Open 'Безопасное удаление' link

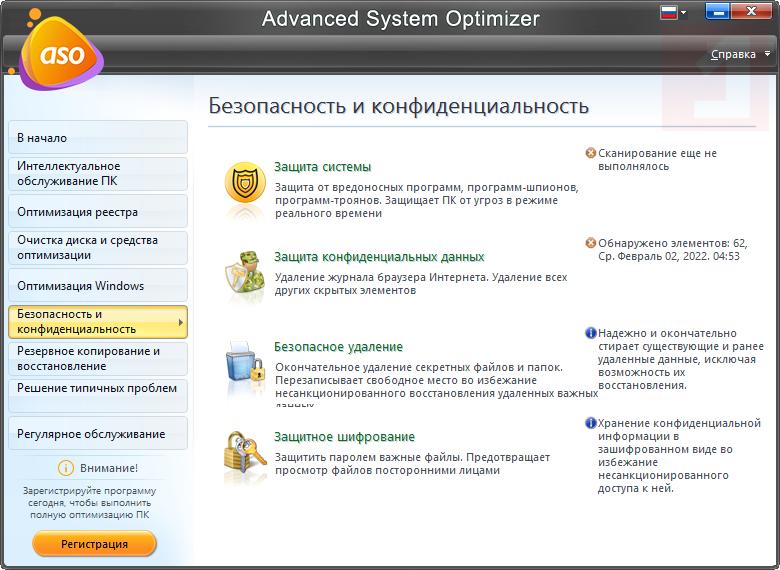click(x=338, y=347)
